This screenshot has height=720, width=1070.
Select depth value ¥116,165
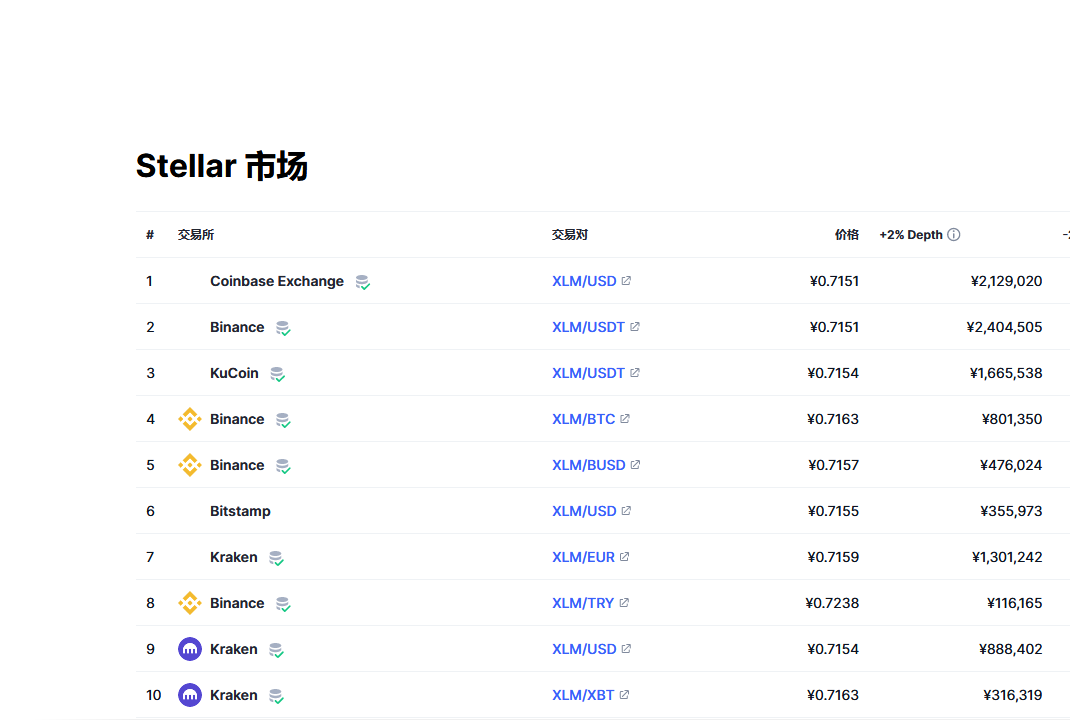1015,603
